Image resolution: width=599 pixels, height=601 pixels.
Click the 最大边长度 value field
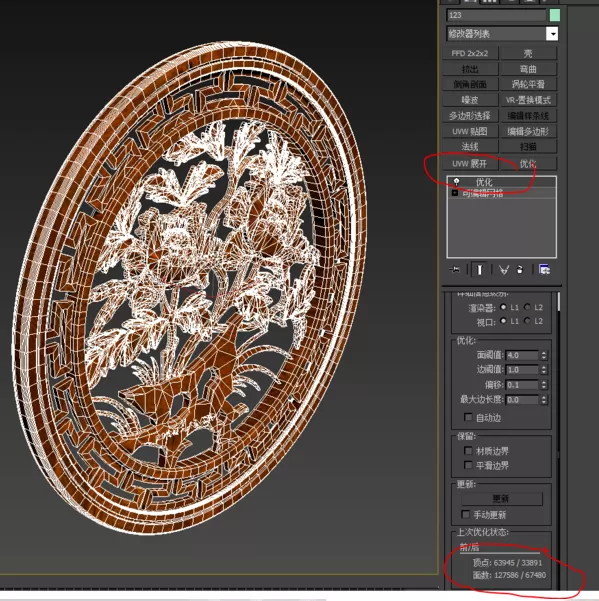pos(522,400)
